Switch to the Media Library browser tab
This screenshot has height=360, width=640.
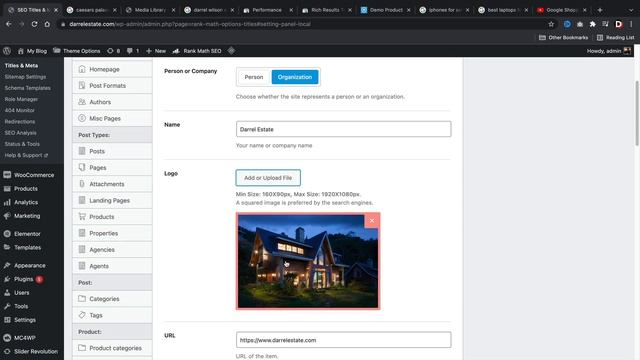click(149, 10)
